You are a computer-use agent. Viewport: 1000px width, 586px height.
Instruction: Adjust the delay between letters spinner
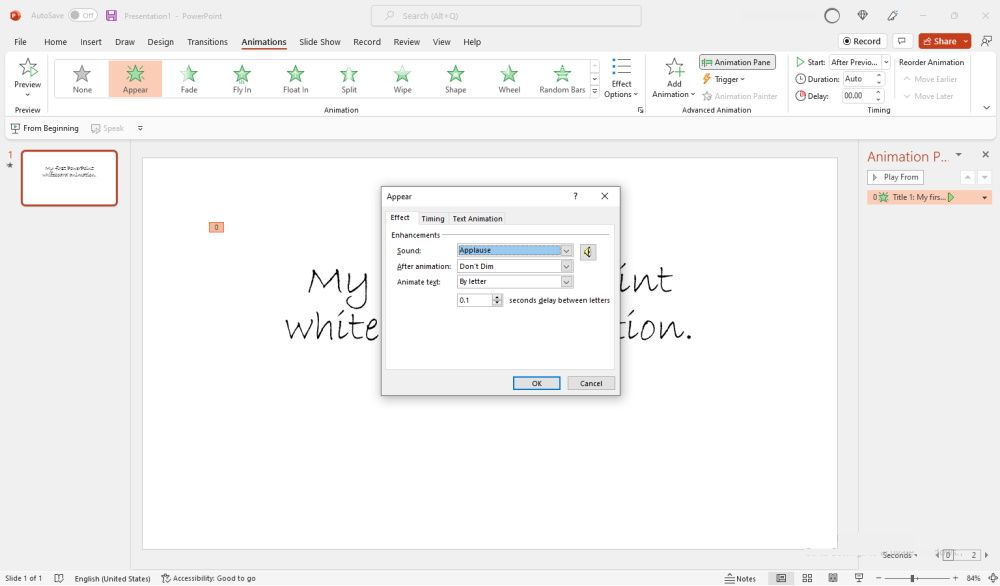tap(497, 300)
